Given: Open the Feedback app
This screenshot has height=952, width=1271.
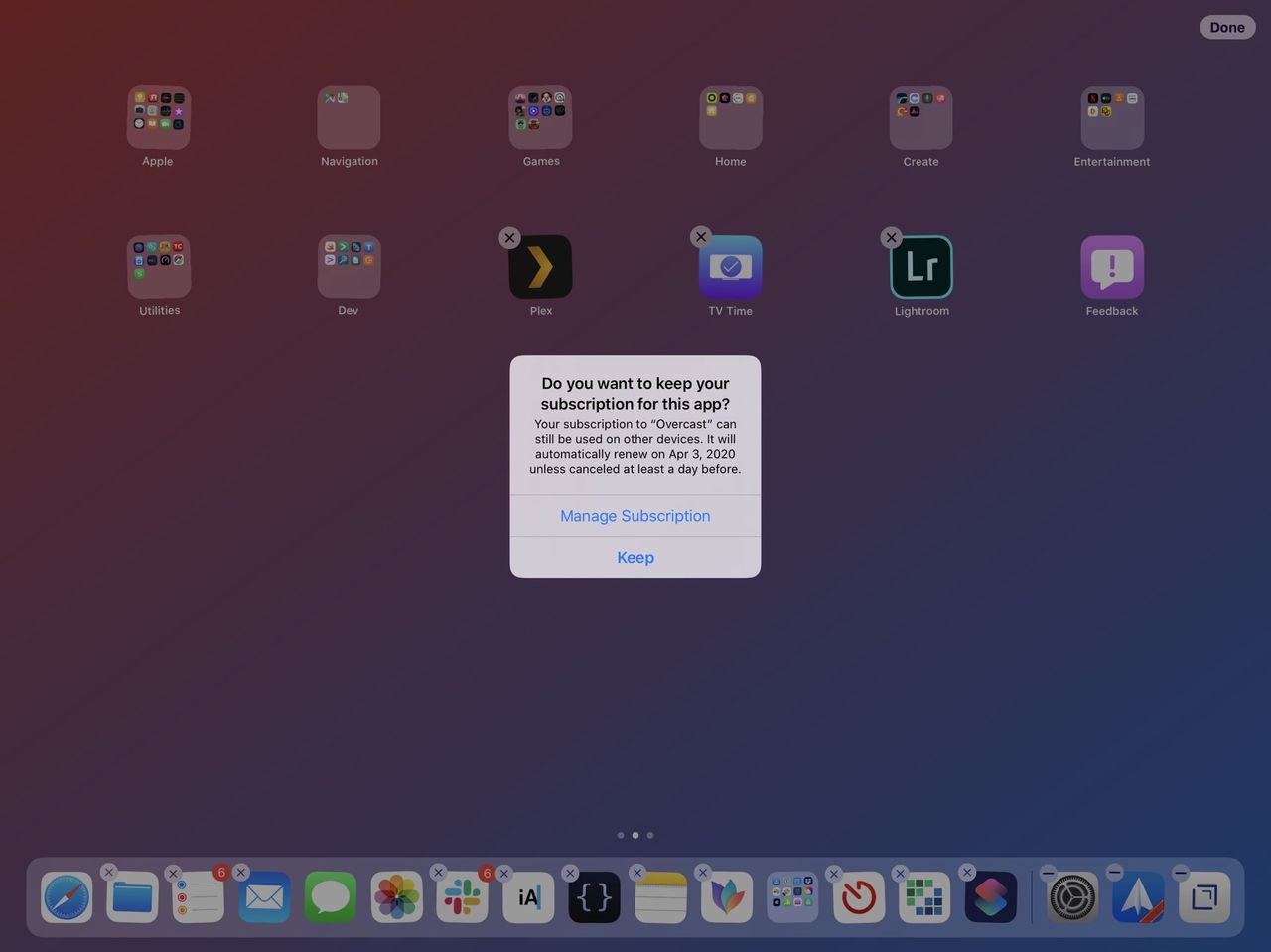Looking at the screenshot, I should [x=1111, y=266].
